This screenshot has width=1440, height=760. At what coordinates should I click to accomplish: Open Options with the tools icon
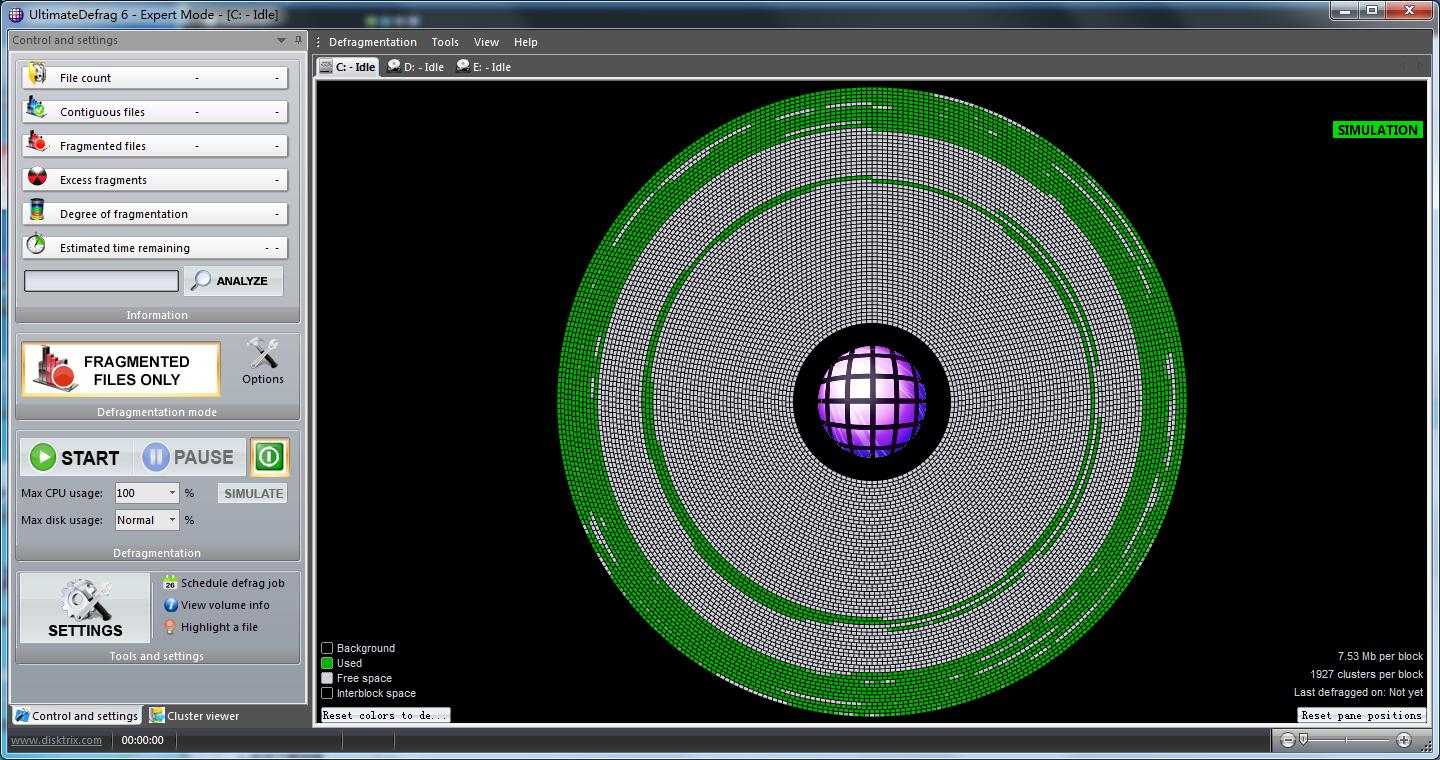click(x=262, y=354)
